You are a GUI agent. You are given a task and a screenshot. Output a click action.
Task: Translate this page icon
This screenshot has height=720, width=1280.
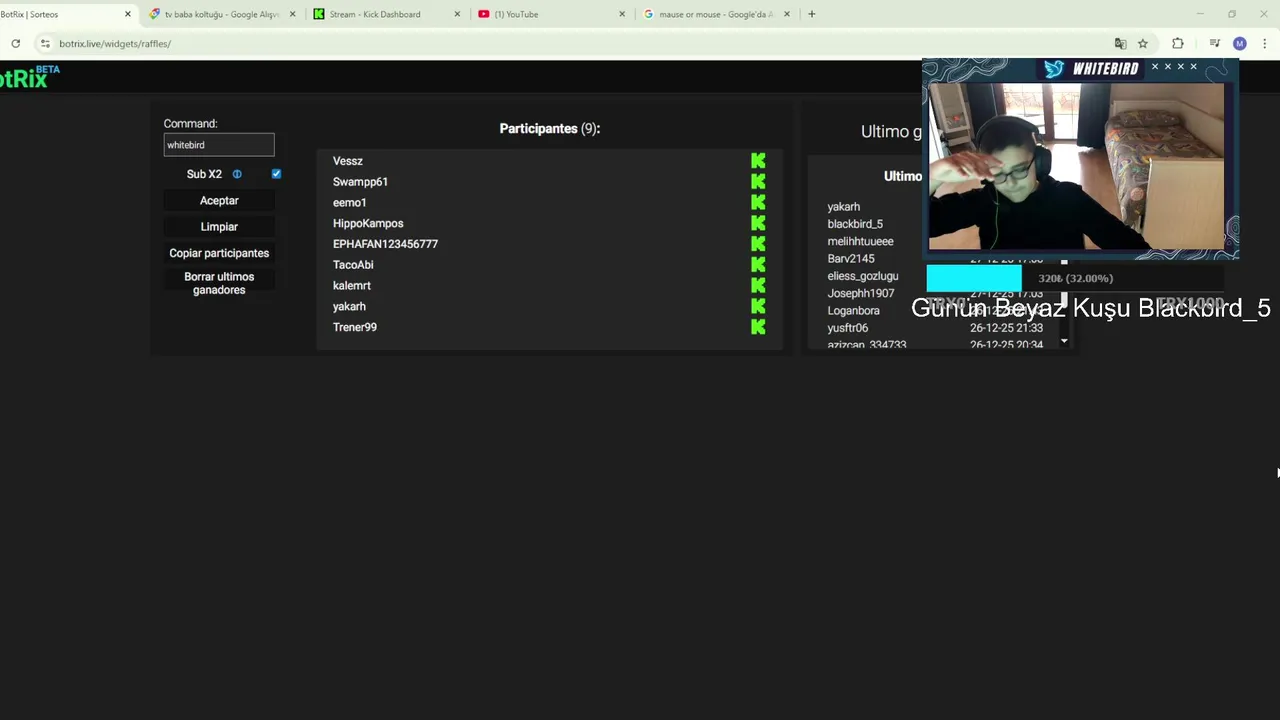1120,43
